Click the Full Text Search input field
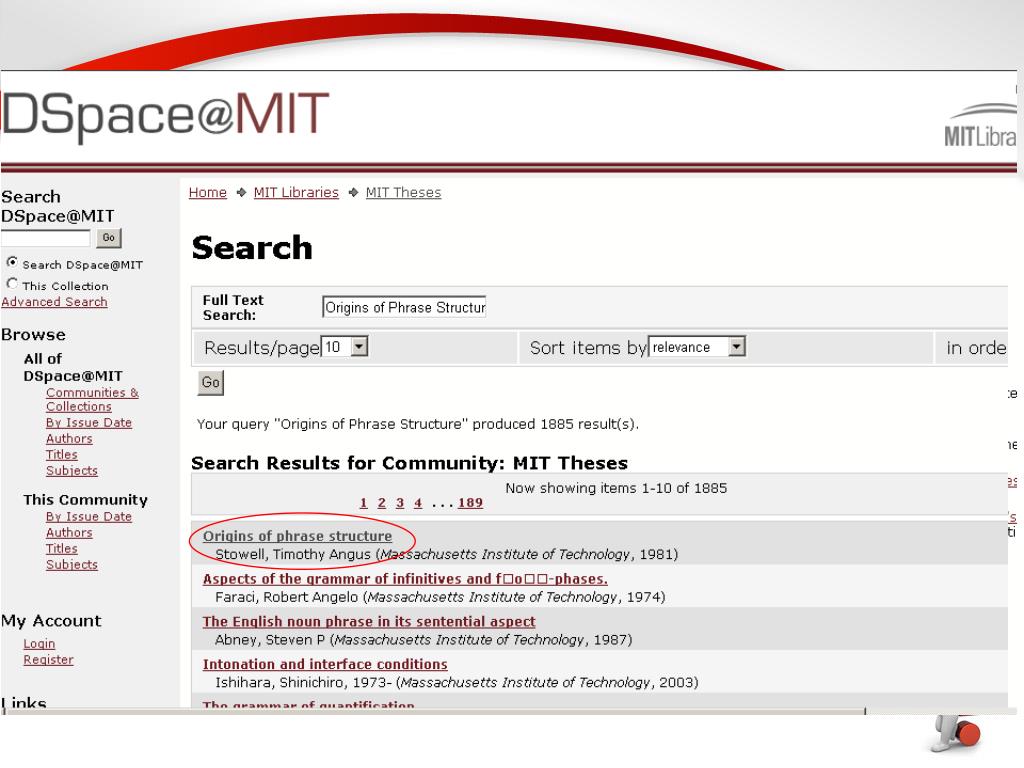Image resolution: width=1024 pixels, height=768 pixels. pos(404,307)
